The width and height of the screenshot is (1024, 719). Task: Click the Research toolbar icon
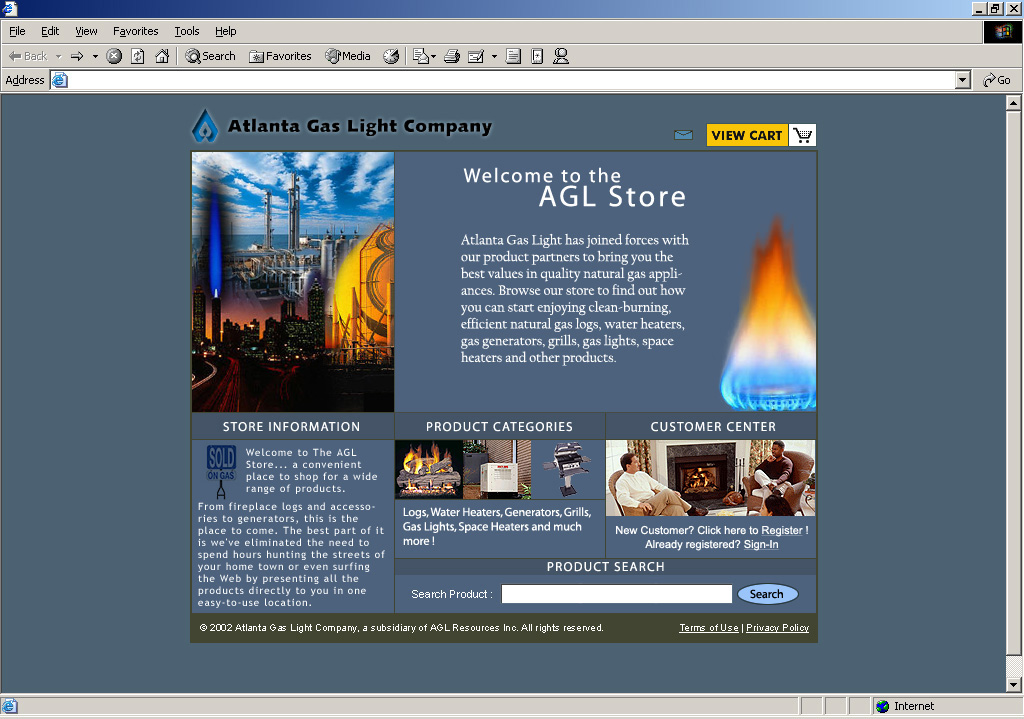tap(537, 56)
